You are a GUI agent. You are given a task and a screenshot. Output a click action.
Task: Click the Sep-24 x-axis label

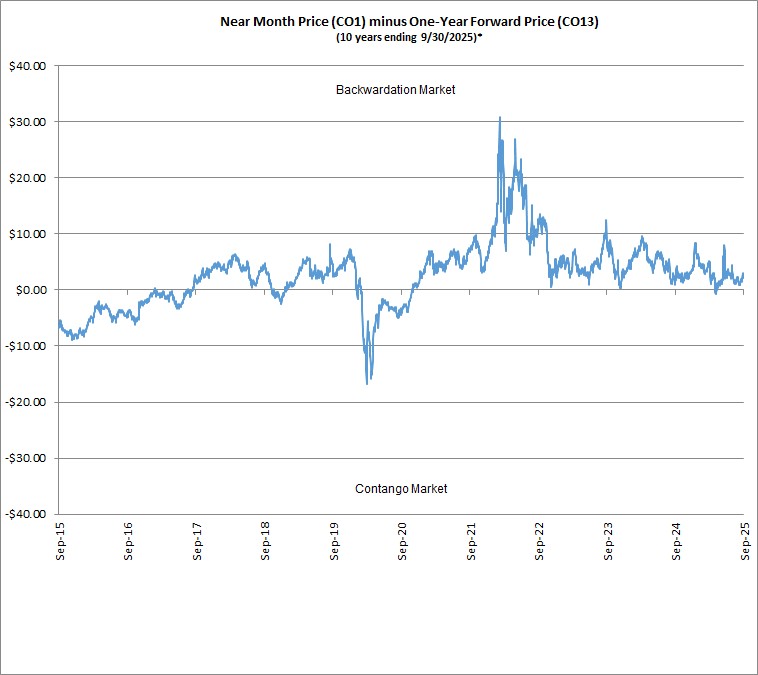point(676,542)
